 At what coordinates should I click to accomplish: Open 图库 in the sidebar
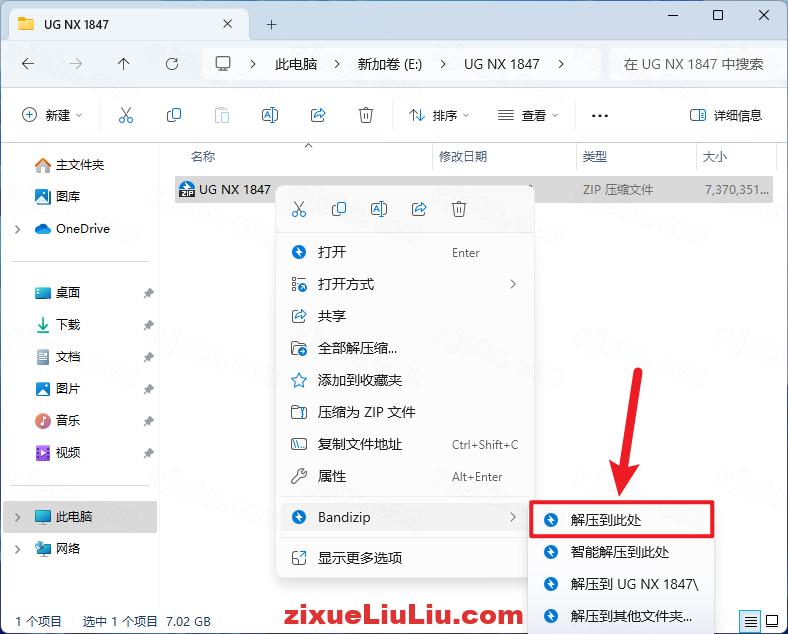(x=57, y=196)
